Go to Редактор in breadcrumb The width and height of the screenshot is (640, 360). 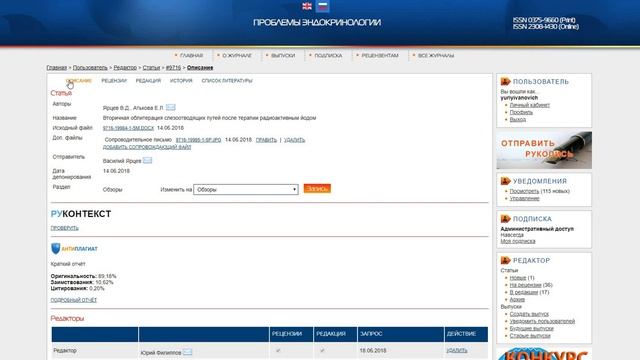tap(125, 68)
